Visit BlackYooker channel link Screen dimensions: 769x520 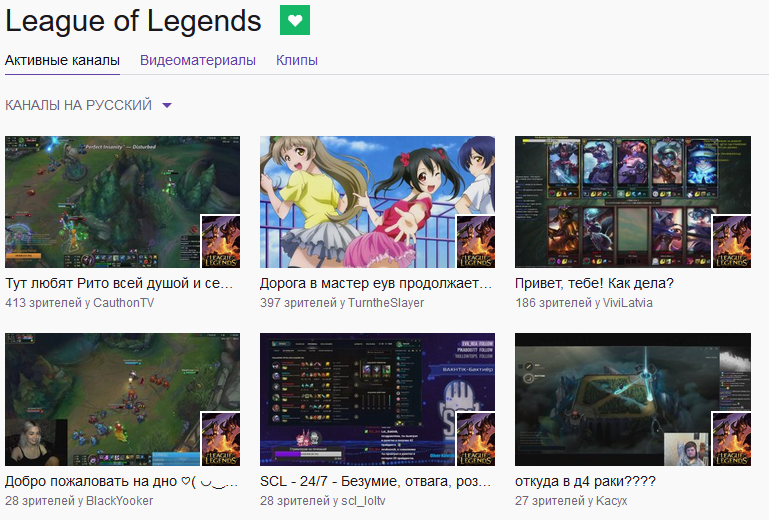120,501
